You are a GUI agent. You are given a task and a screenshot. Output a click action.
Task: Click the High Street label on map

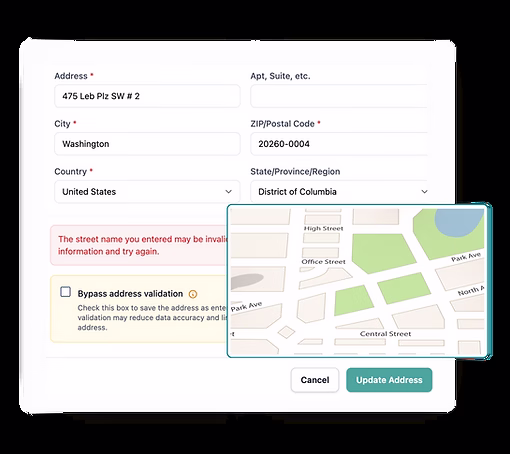(323, 228)
